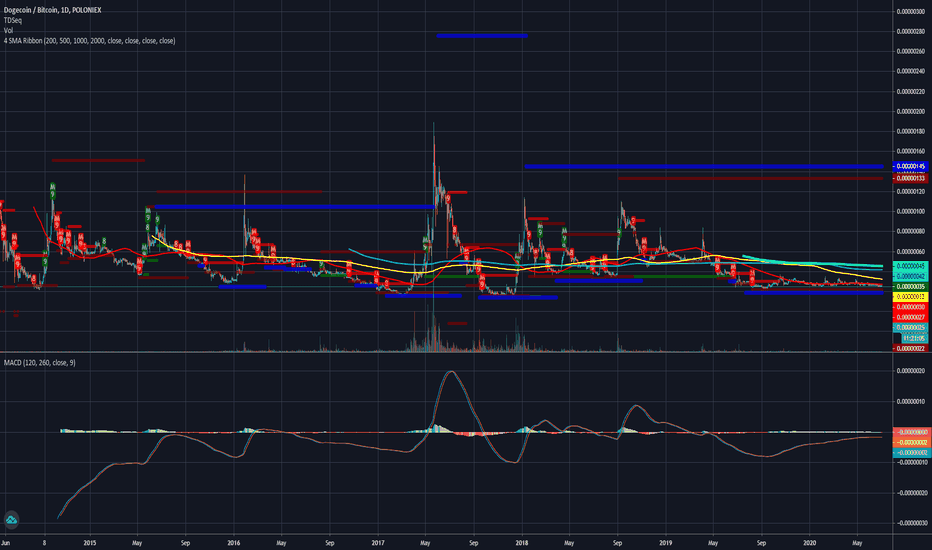Image resolution: width=932 pixels, height=550 pixels.
Task: Click the -0.00000020 MACD axis label
Action: (910, 492)
